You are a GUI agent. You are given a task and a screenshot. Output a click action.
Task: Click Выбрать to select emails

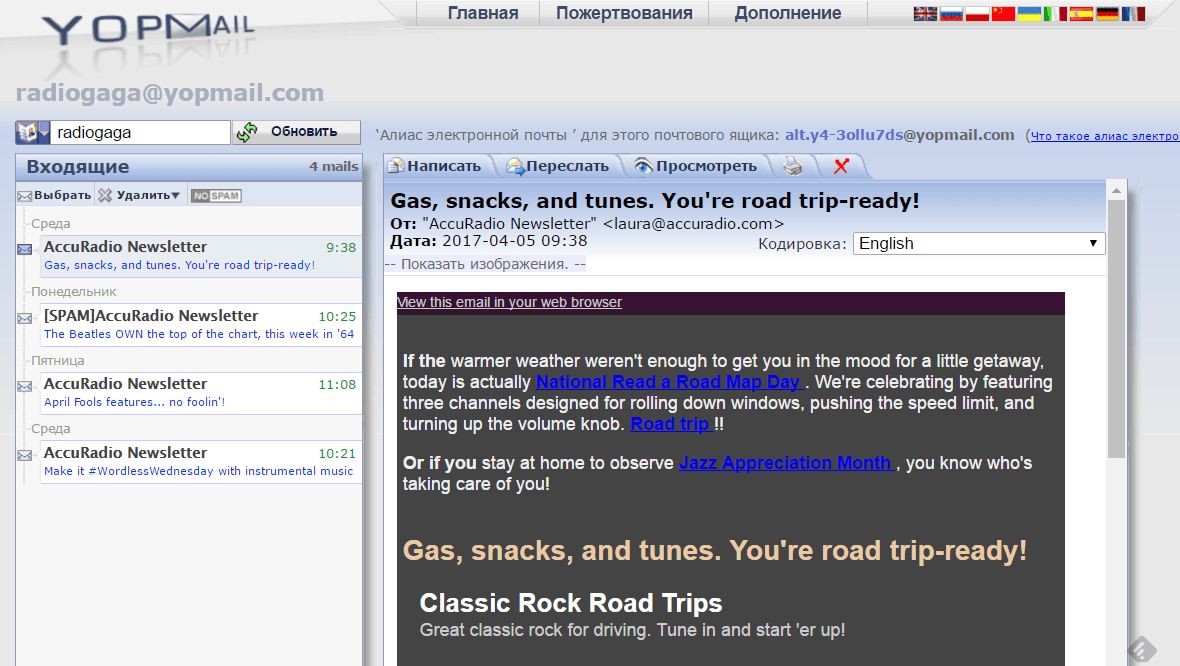tap(54, 196)
